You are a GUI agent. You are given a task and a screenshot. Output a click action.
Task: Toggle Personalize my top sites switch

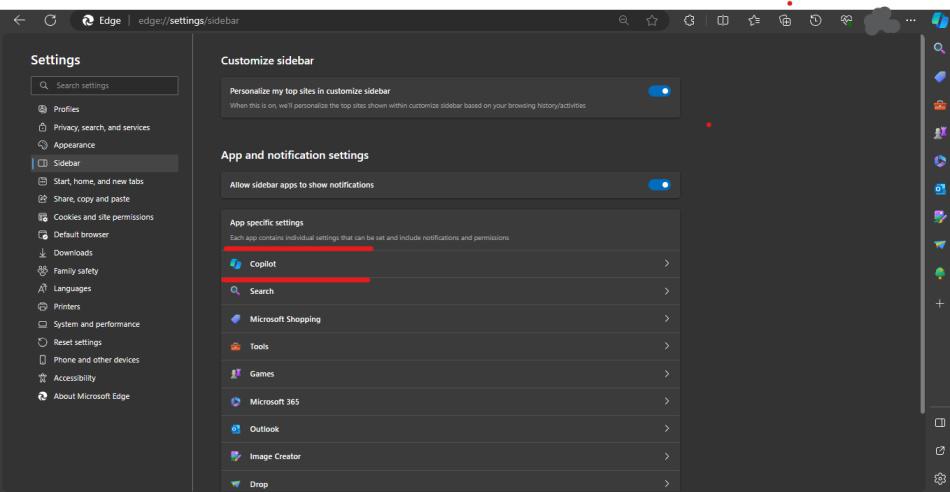pos(659,91)
